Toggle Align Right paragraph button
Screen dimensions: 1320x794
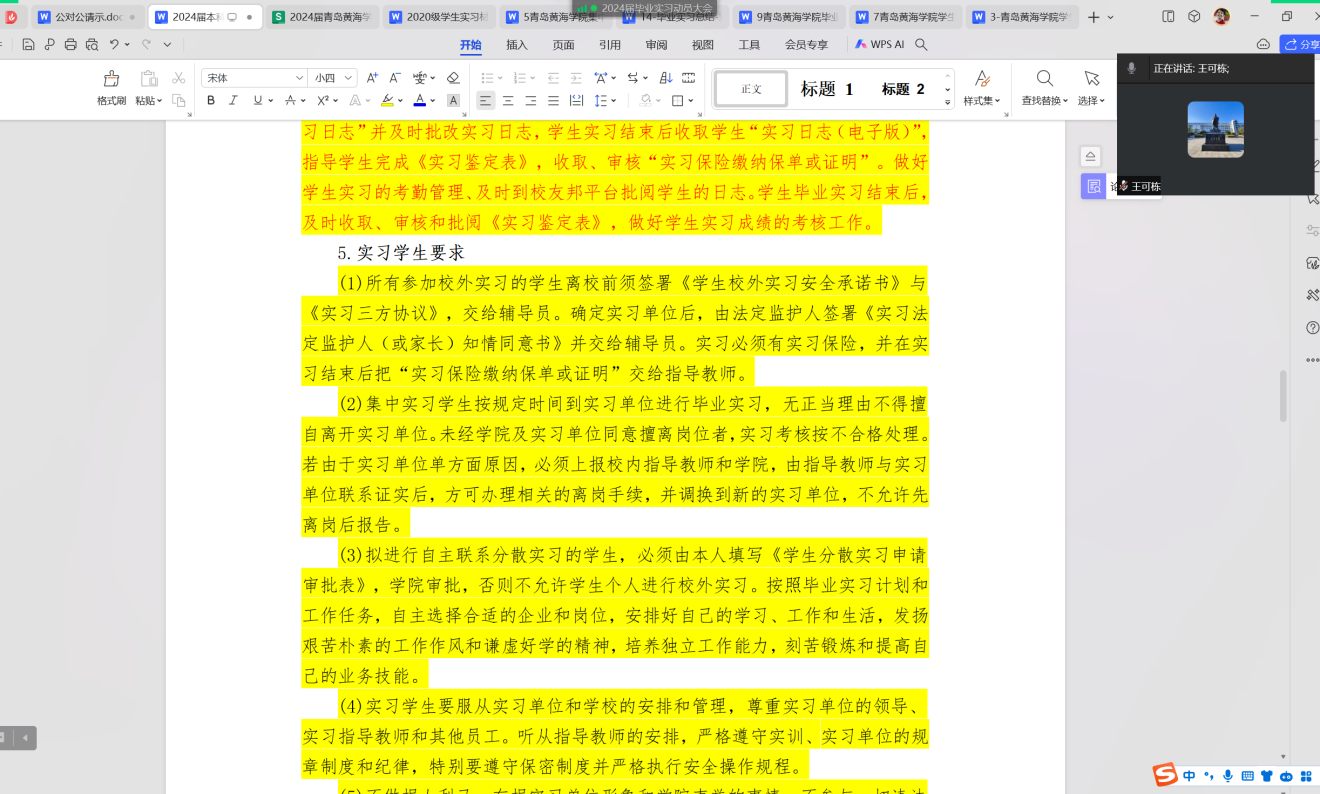[x=530, y=100]
